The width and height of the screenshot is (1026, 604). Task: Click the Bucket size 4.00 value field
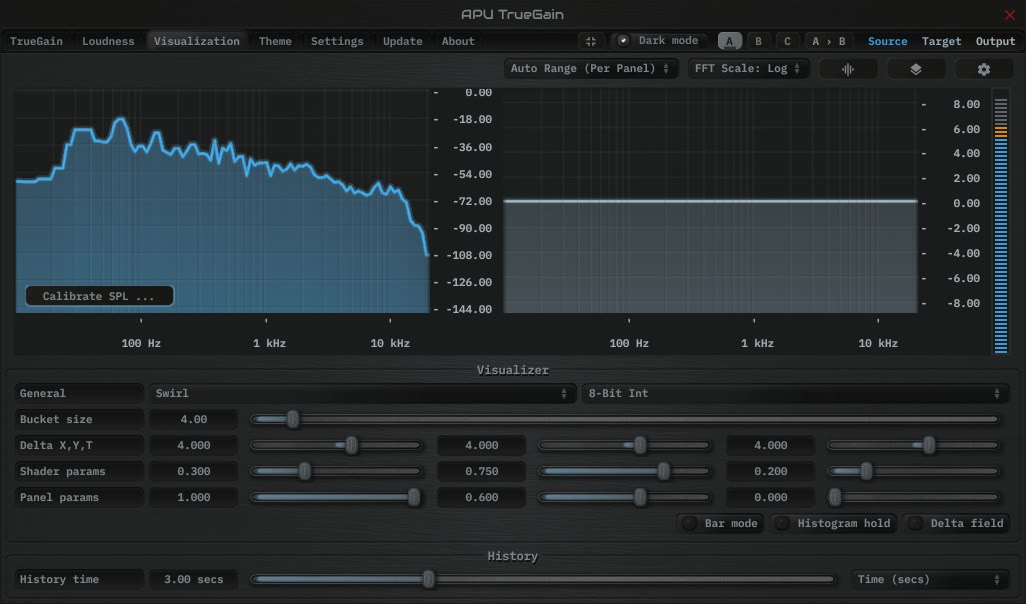[194, 419]
